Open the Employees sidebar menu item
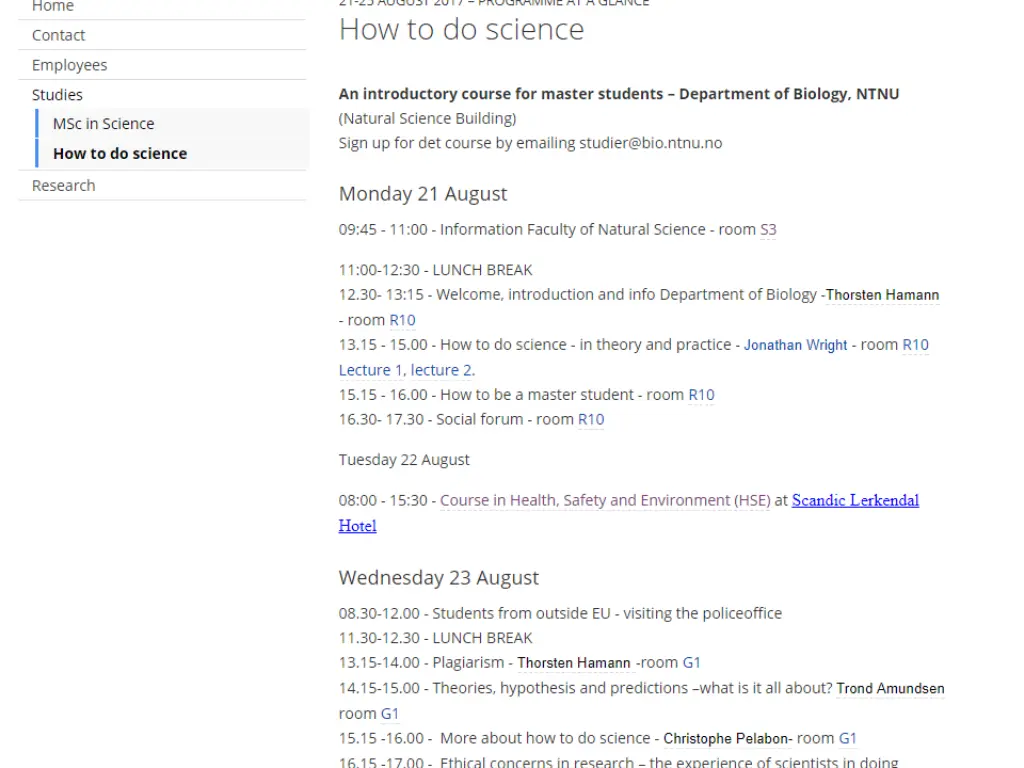Image resolution: width=1024 pixels, height=768 pixels. [69, 65]
